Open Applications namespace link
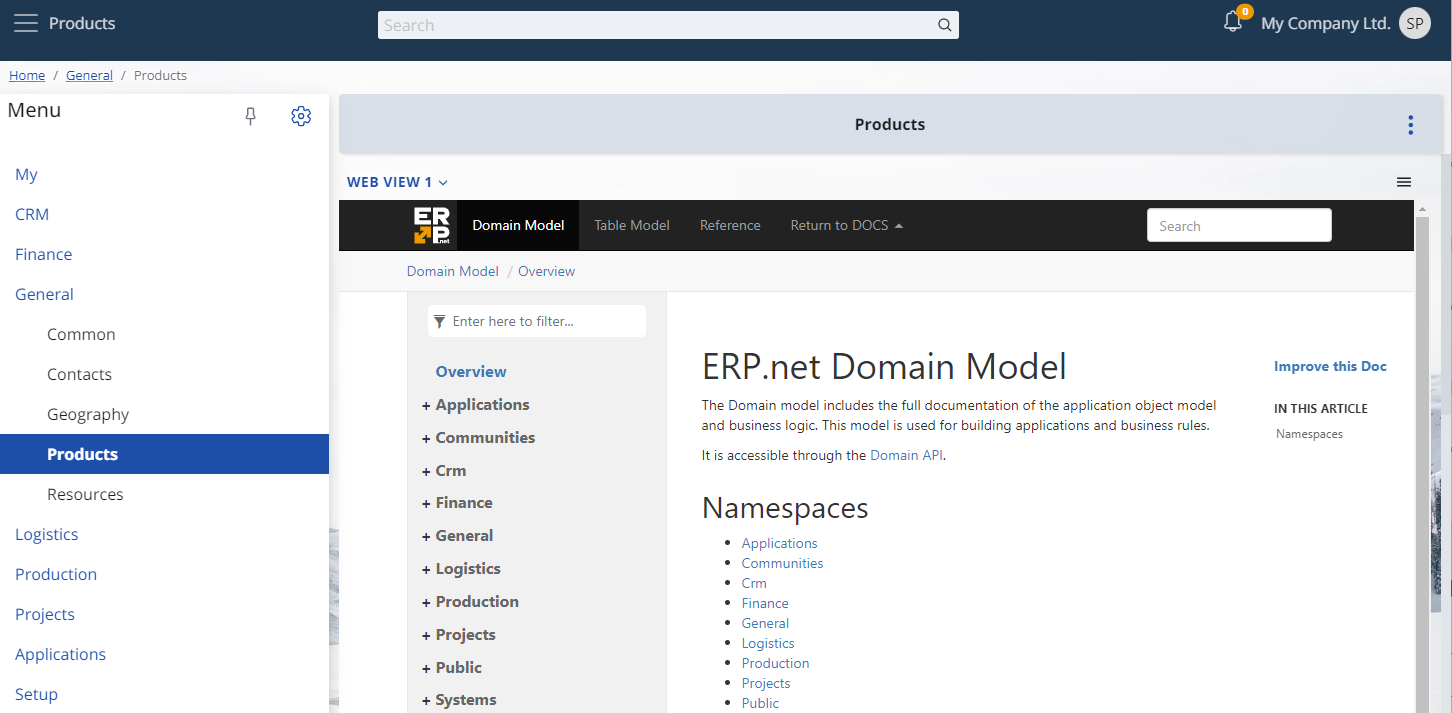The image size is (1452, 713). click(x=779, y=543)
